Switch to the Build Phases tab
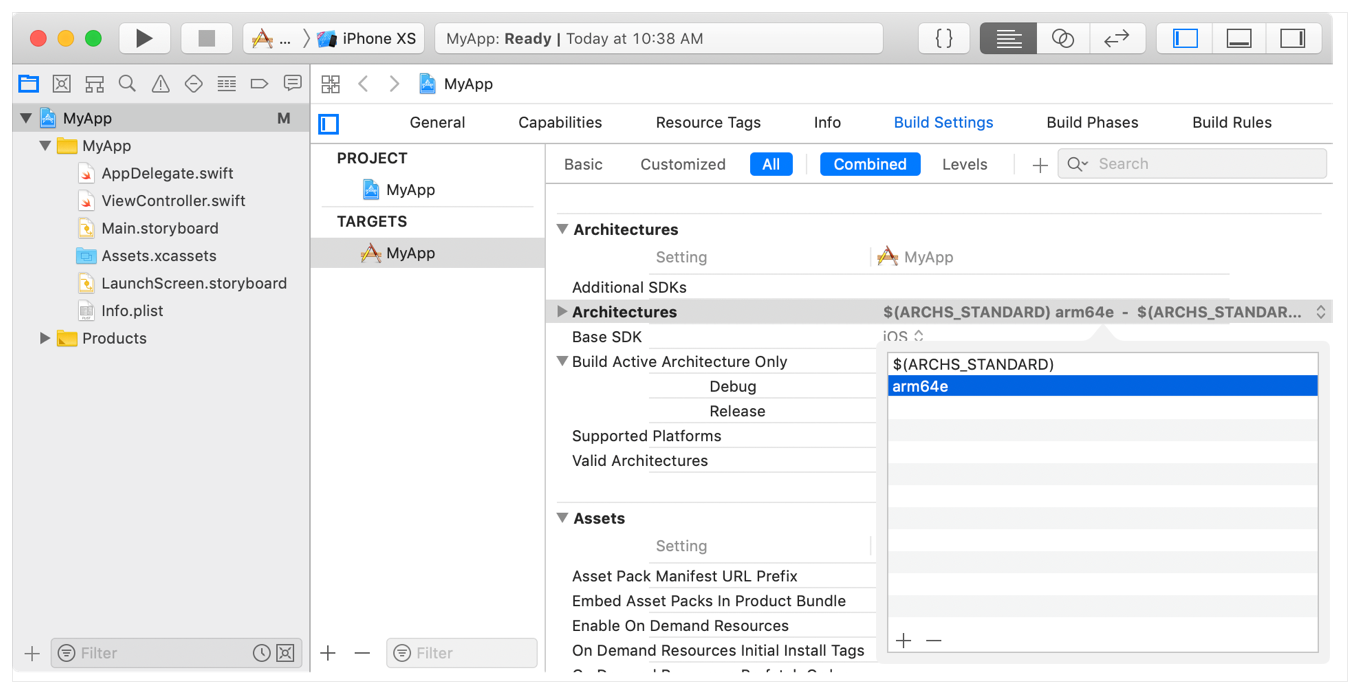The height and width of the screenshot is (694, 1360). click(1091, 122)
